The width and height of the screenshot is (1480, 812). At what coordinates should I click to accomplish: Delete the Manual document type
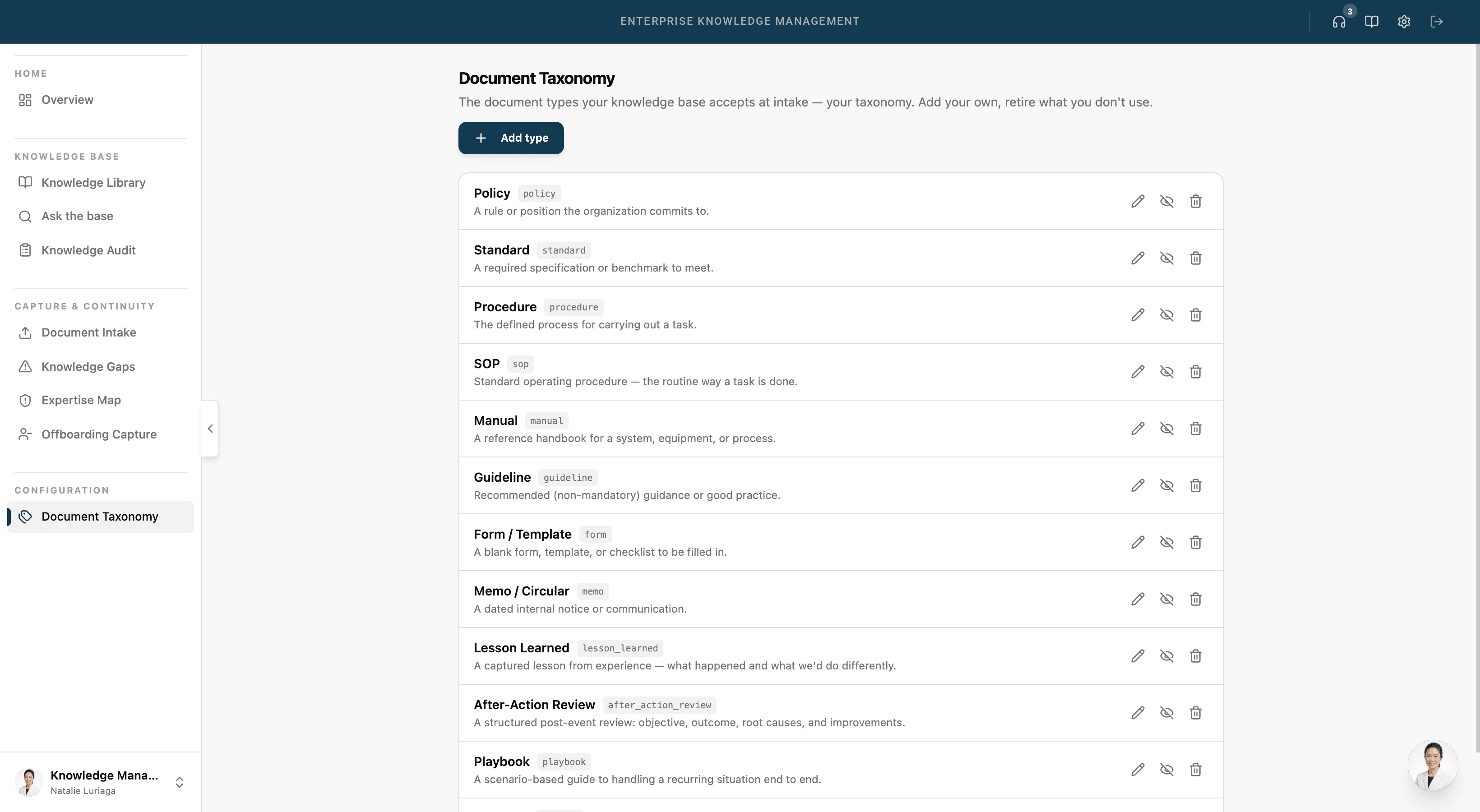1196,429
